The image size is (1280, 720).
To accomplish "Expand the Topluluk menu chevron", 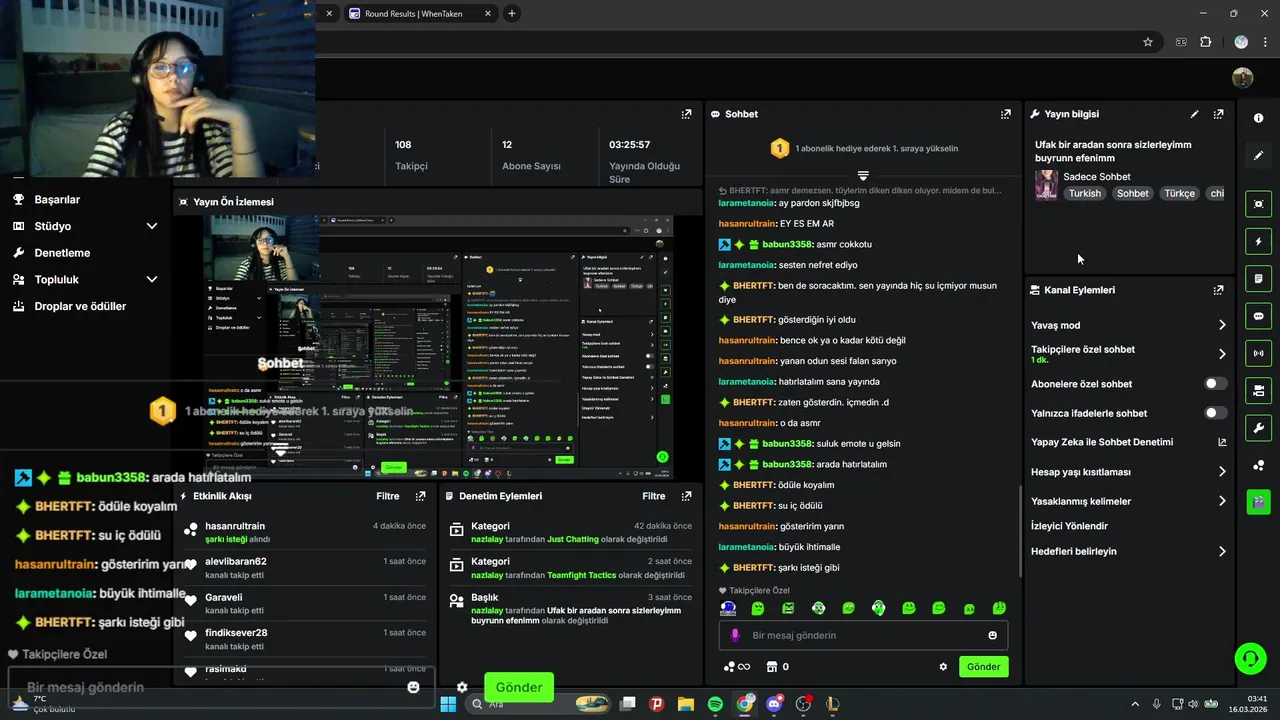I will (x=152, y=280).
